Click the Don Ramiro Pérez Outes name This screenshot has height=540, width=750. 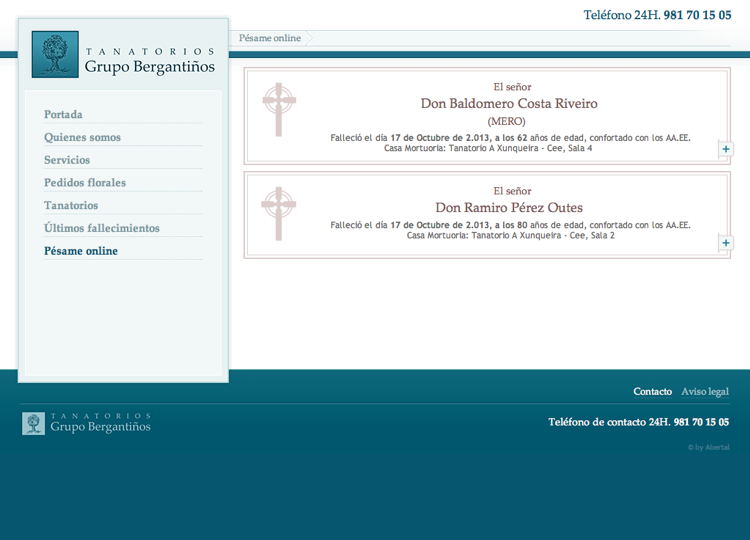[x=509, y=208]
